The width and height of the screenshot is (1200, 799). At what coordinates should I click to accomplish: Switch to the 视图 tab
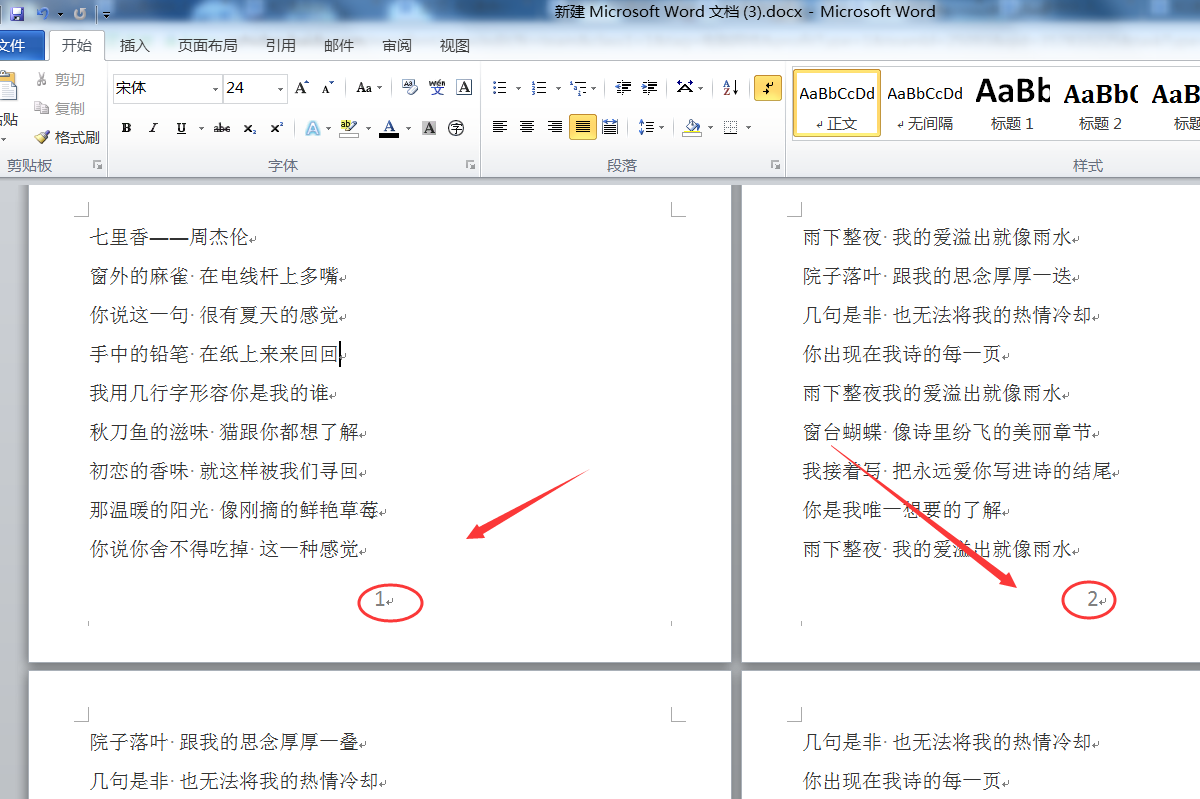(455, 45)
